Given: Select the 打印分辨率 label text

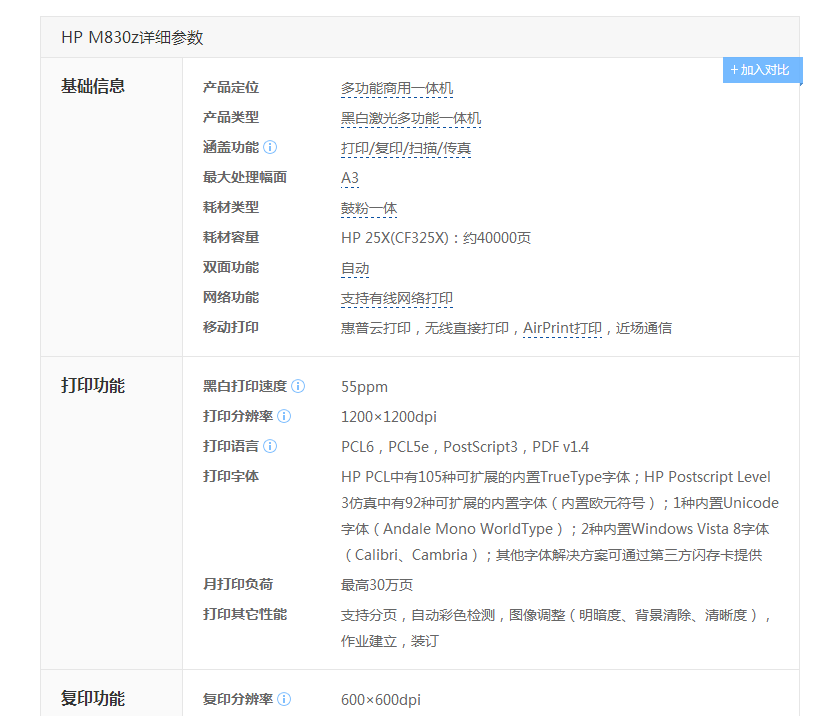Looking at the screenshot, I should 238,416.
